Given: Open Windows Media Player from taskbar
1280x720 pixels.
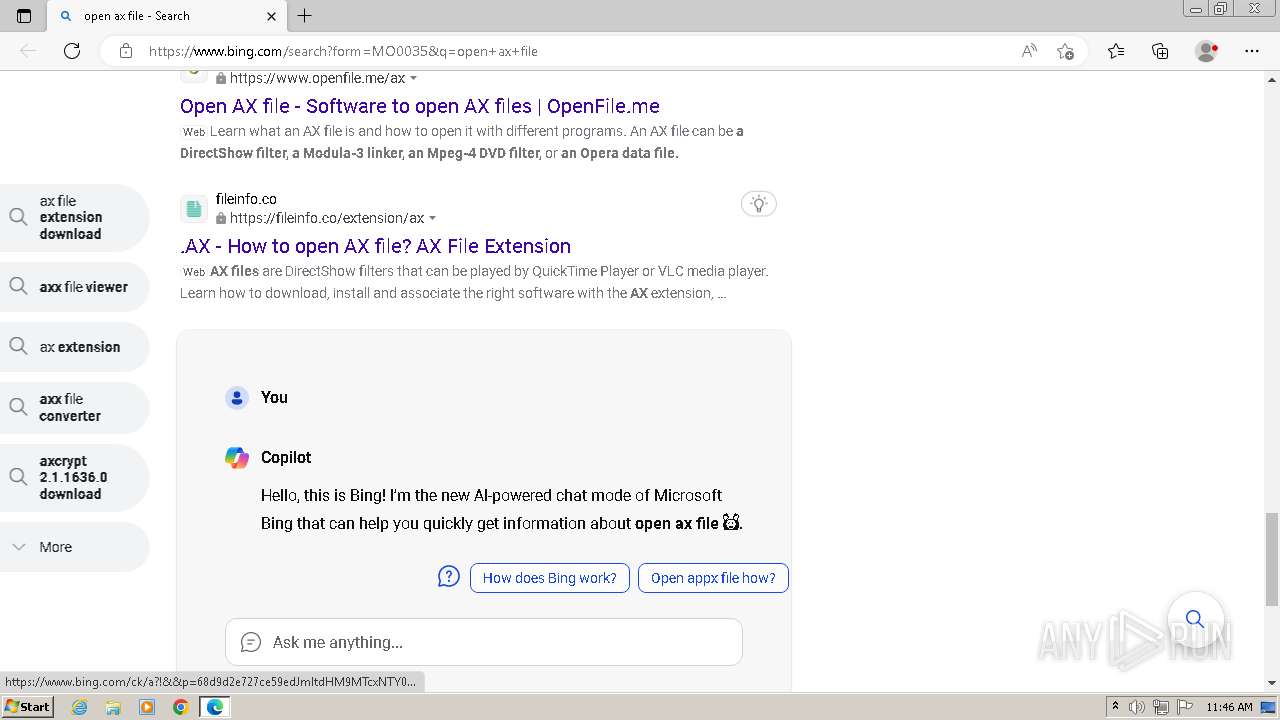Looking at the screenshot, I should (x=147, y=707).
